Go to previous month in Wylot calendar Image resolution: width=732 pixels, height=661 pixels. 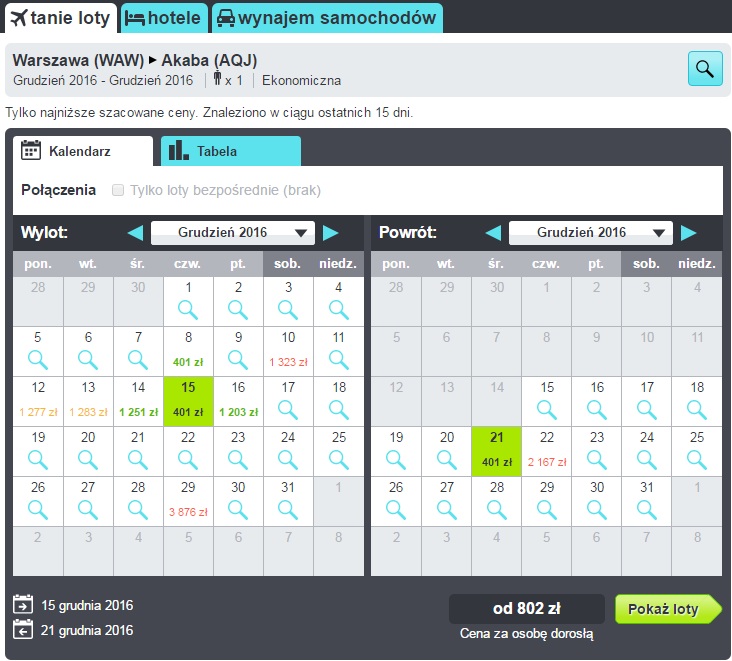136,232
